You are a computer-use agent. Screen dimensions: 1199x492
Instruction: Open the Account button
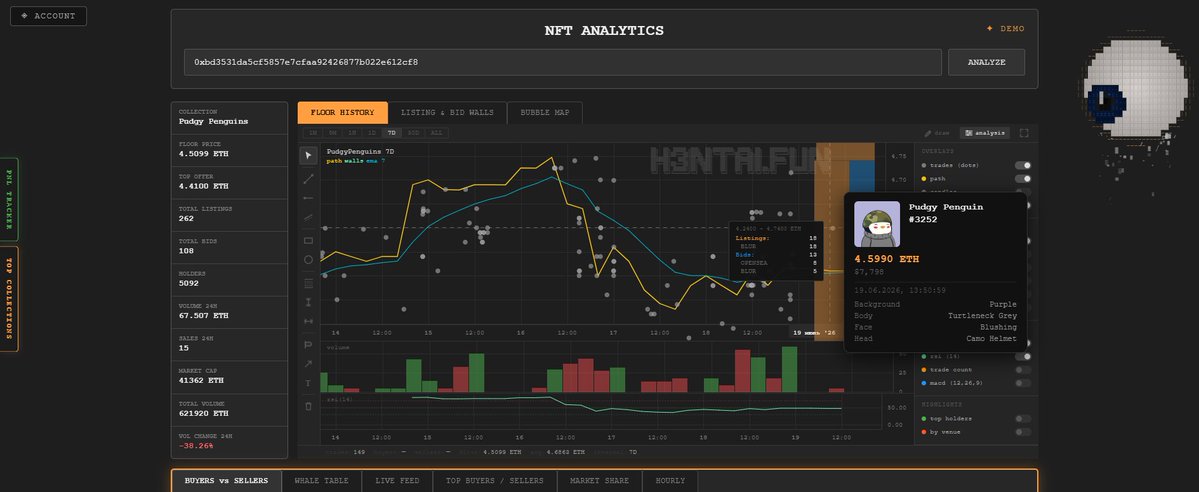[48, 16]
